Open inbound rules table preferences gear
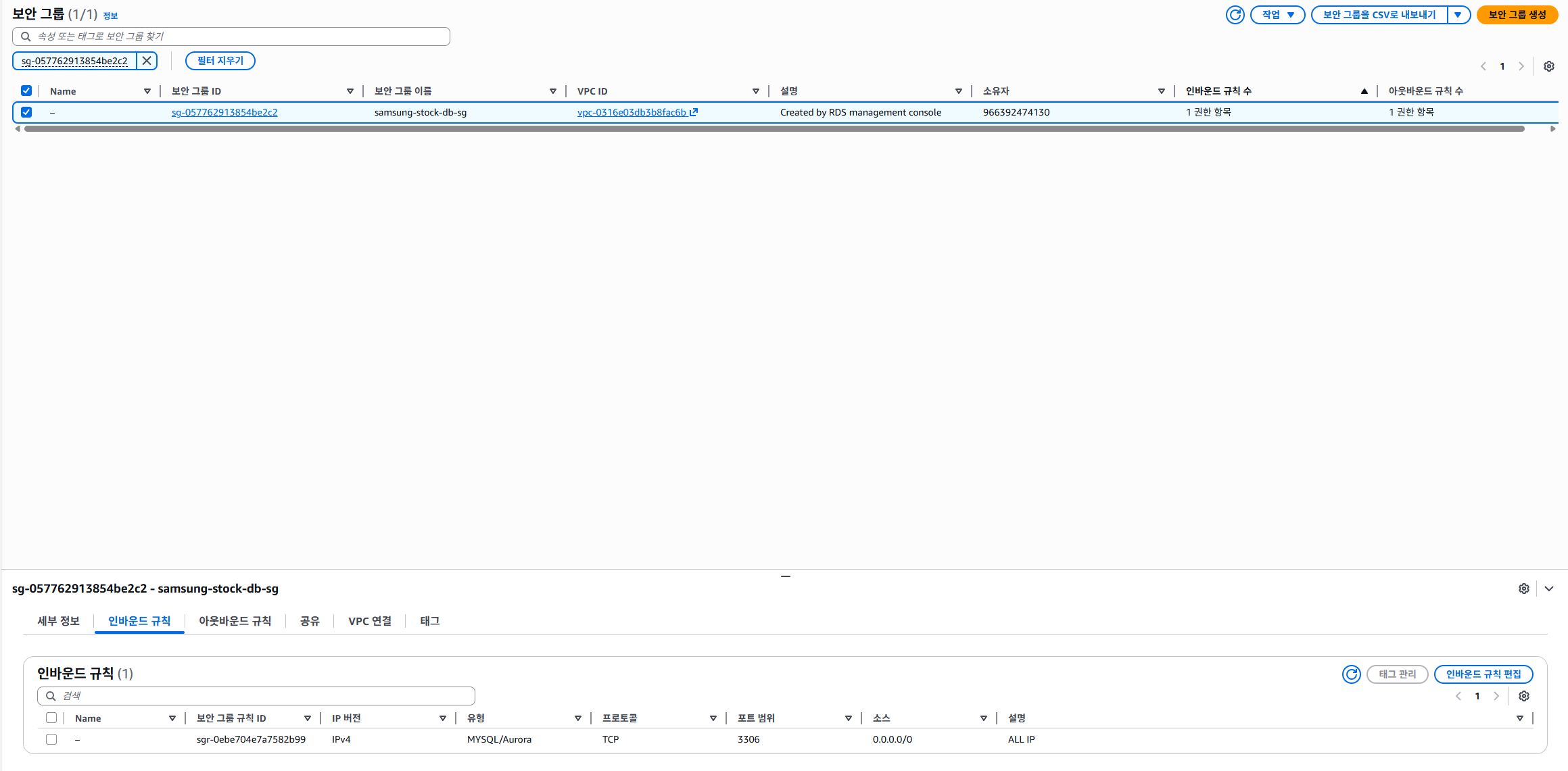 click(x=1523, y=696)
